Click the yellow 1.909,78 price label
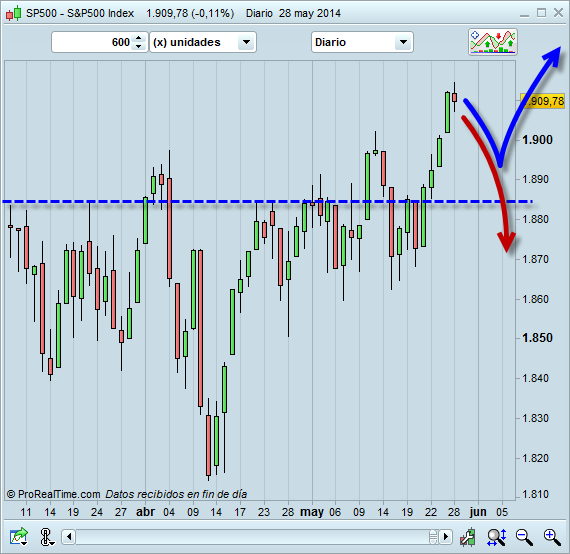The width and height of the screenshot is (570, 554). pos(542,101)
